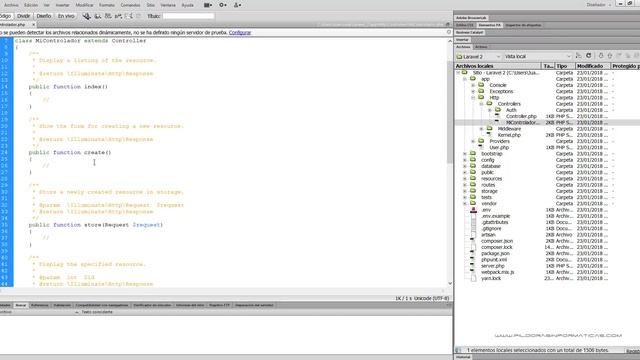Open the Ayuda menu
The width and height of the screenshot is (640, 360).
pyautogui.click(x=187, y=5)
